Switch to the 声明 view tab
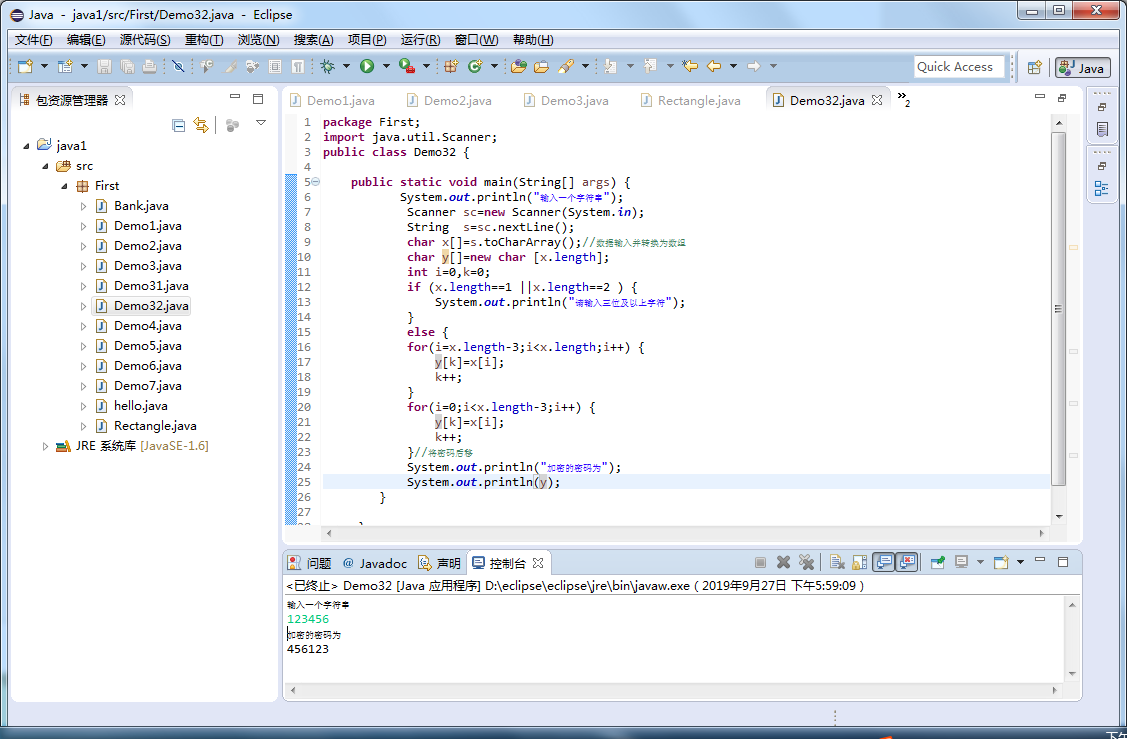The width and height of the screenshot is (1127, 739). tap(439, 563)
